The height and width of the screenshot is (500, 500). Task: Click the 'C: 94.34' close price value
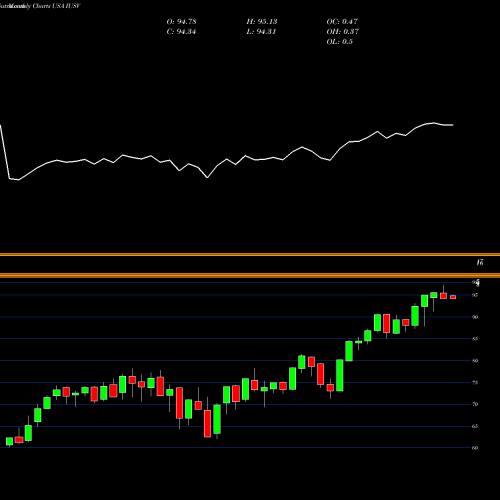click(x=181, y=32)
